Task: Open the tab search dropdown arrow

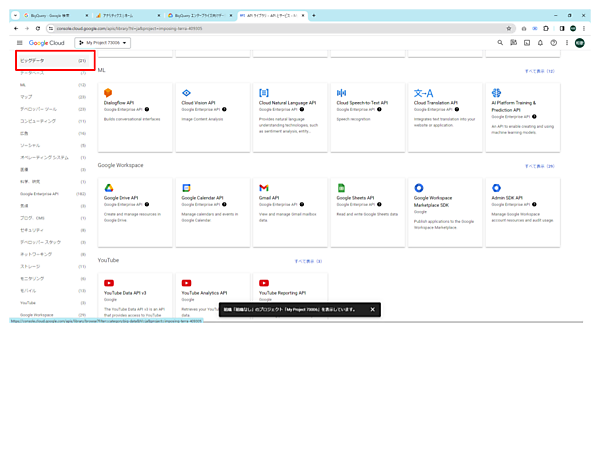Action: tap(15, 16)
